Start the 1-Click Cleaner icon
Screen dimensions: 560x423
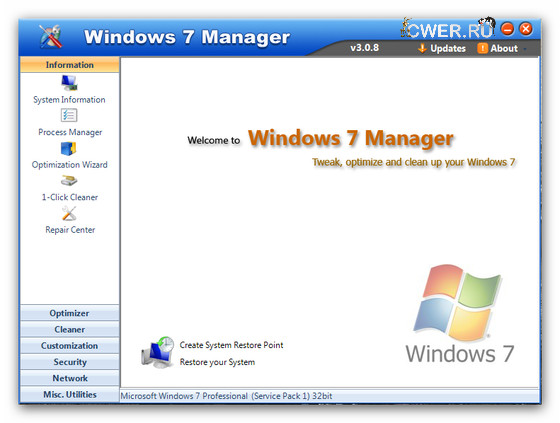coord(69,181)
